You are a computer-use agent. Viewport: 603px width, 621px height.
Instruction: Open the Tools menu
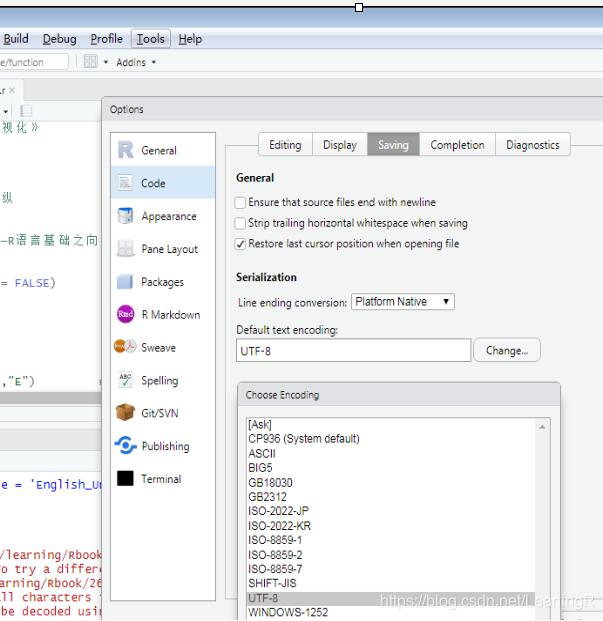click(x=150, y=39)
